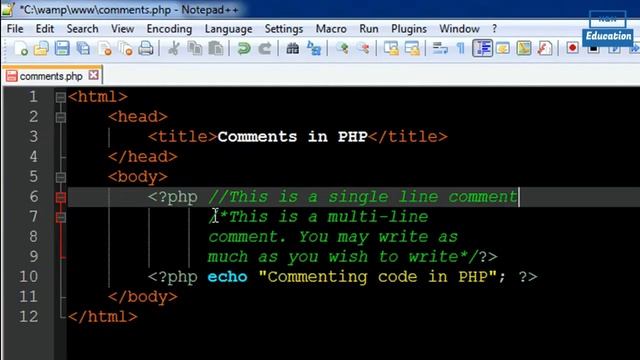The image size is (640, 360).
Task: Select the comments.php document tab
Action: [52, 76]
